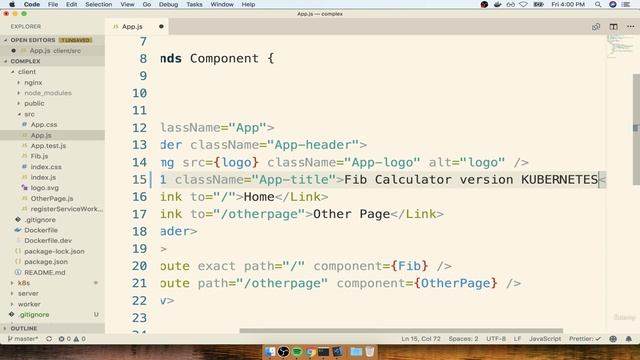Open the Edit menu

coord(71,4)
